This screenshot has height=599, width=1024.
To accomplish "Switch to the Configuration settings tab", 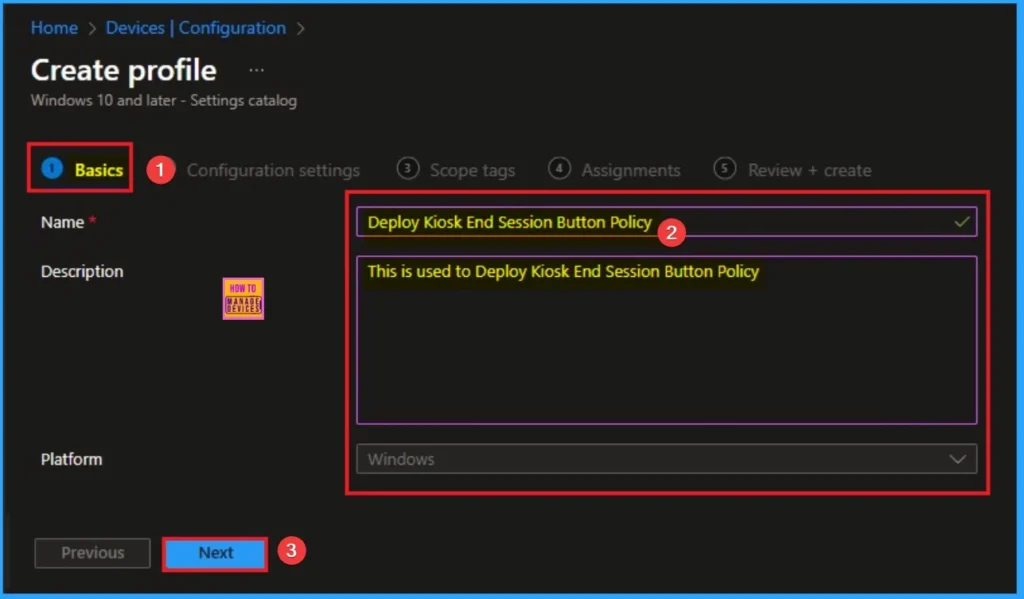I will (x=273, y=170).
